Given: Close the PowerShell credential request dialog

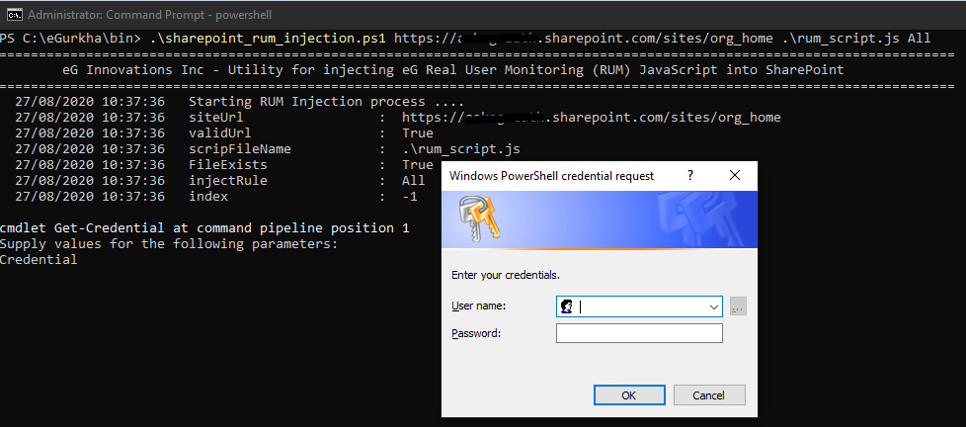Looking at the screenshot, I should 734,176.
